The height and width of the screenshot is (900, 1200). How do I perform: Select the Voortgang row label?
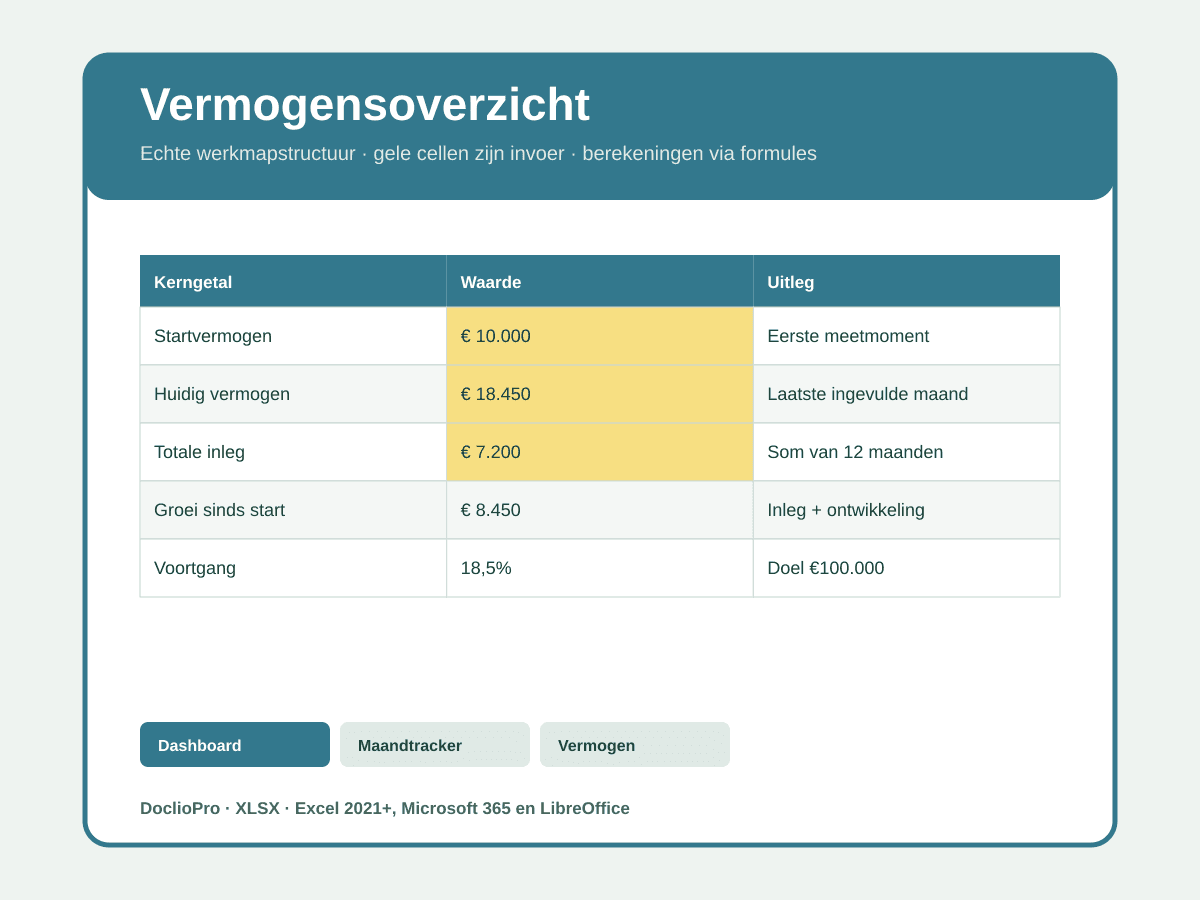(x=195, y=568)
